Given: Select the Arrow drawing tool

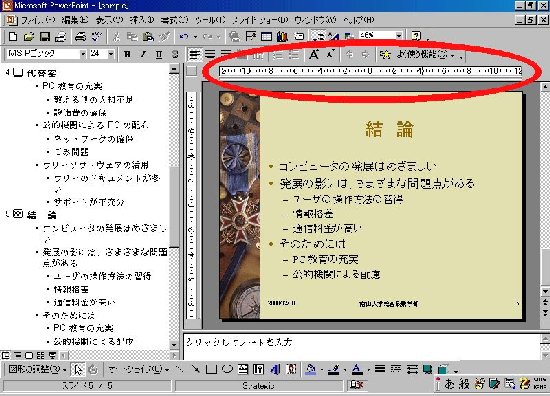Looking at the screenshot, I should click(x=196, y=369).
